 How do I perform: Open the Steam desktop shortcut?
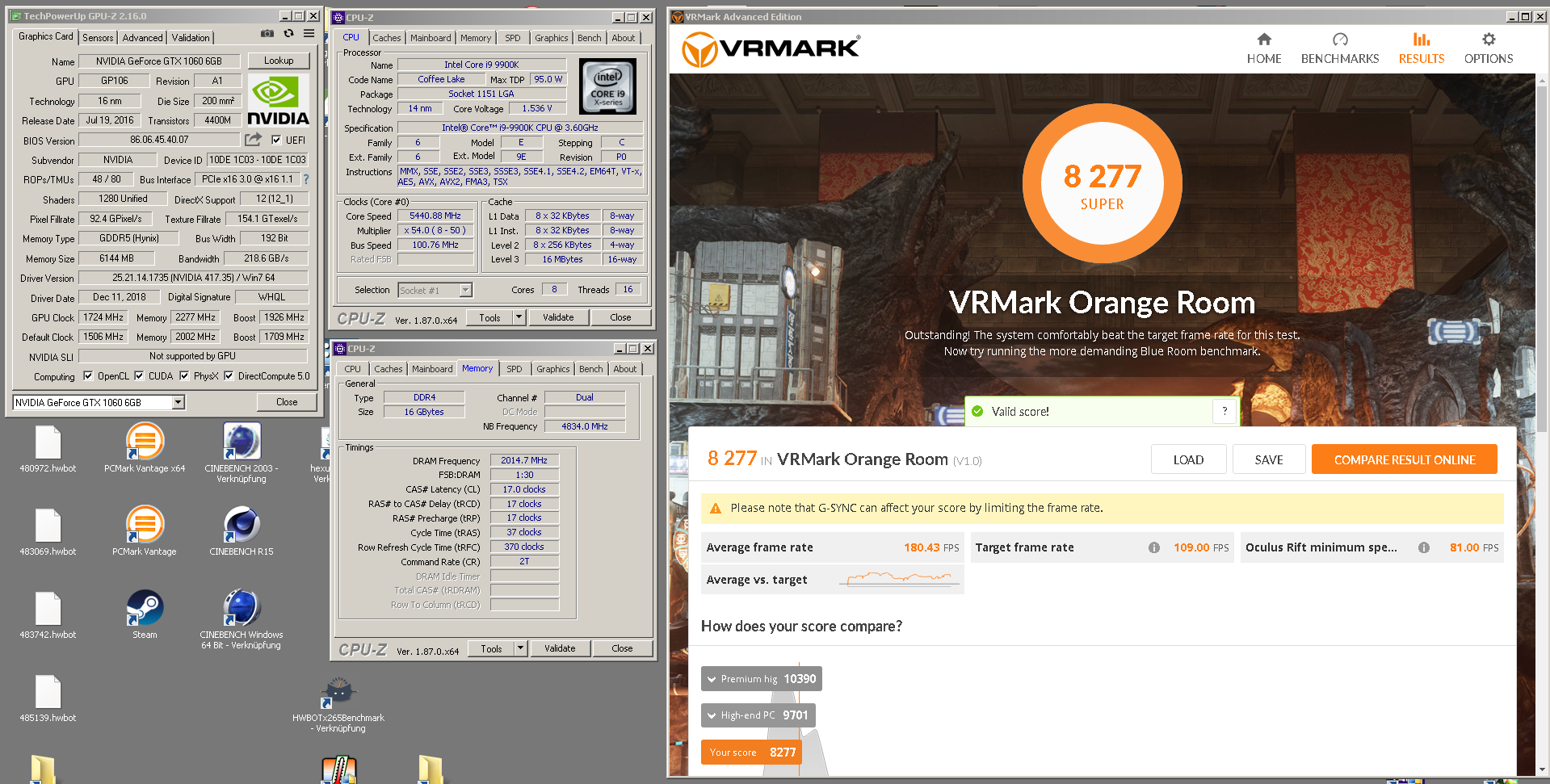(x=145, y=607)
